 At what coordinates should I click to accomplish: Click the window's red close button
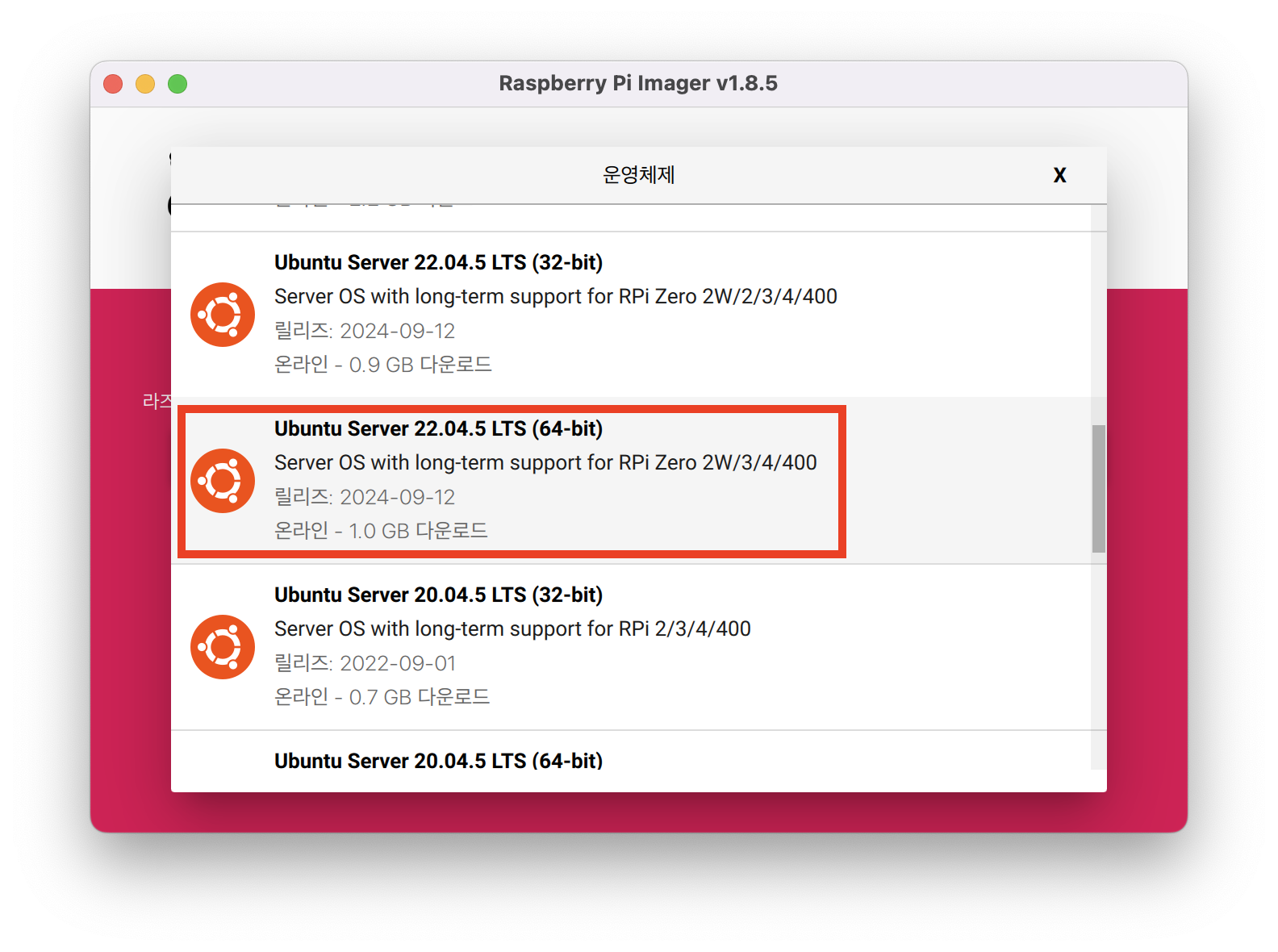click(x=113, y=84)
